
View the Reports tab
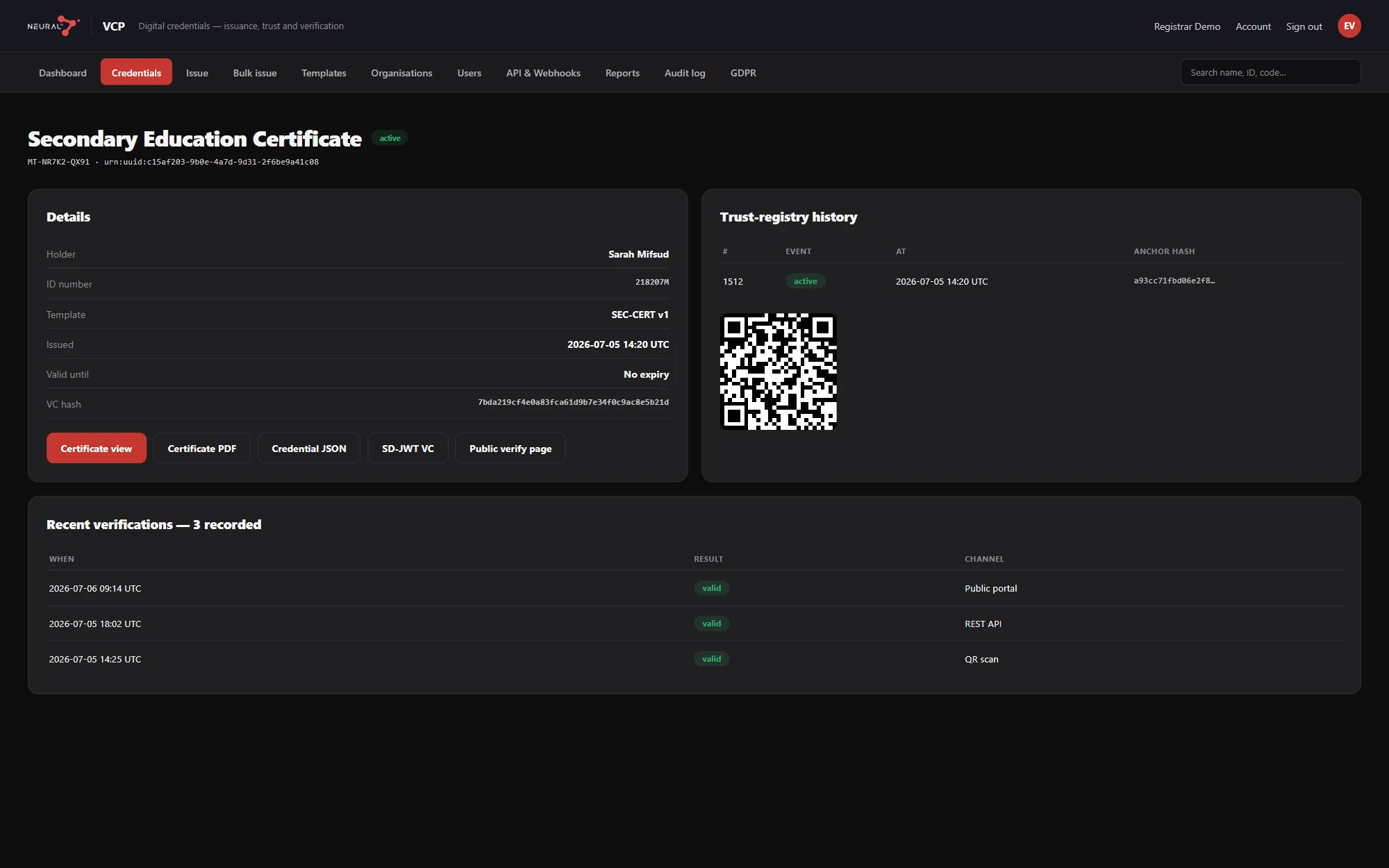point(622,72)
